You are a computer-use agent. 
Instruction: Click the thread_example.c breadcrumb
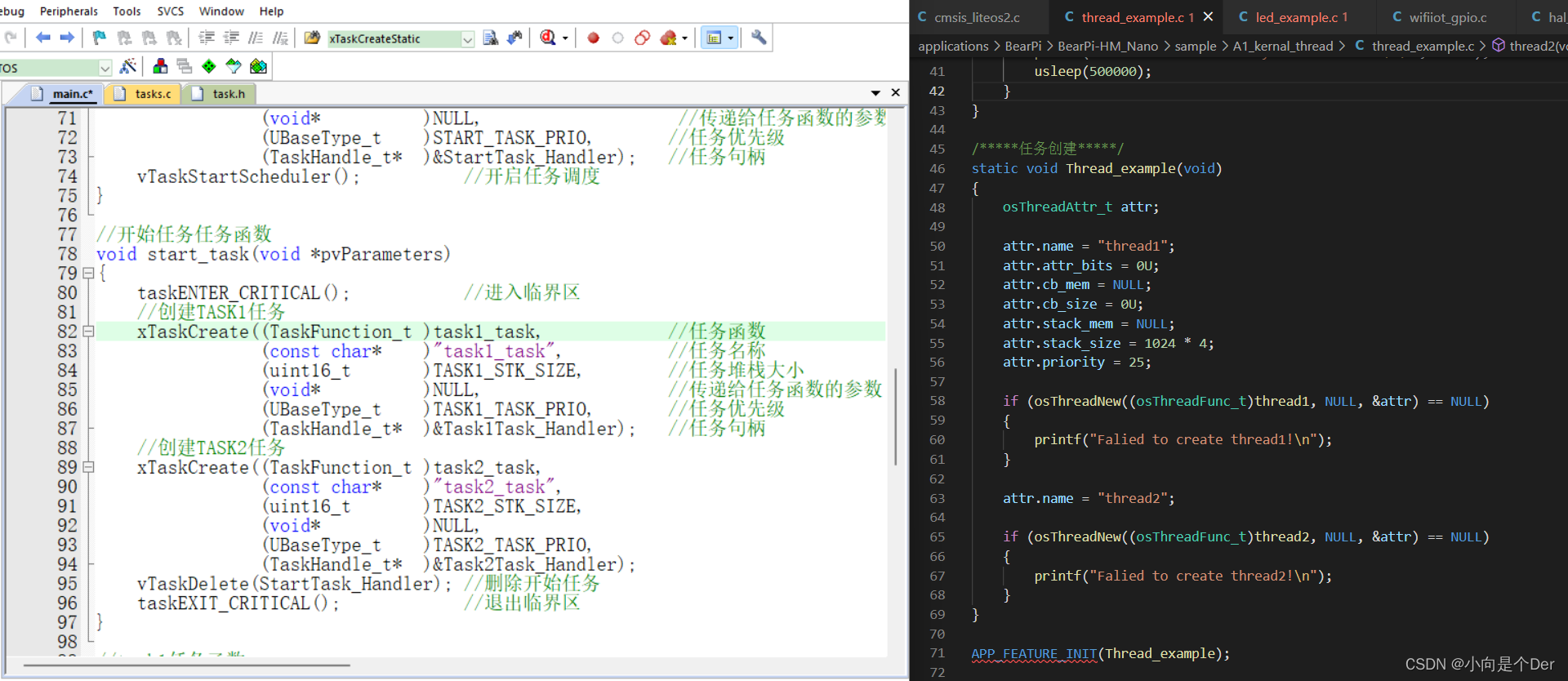[x=1414, y=47]
